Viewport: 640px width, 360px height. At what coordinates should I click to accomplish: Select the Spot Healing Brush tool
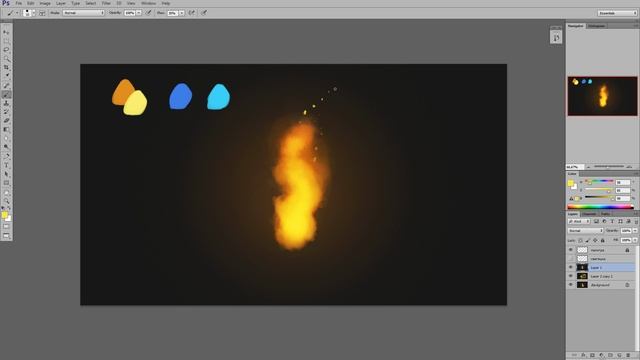coord(6,86)
